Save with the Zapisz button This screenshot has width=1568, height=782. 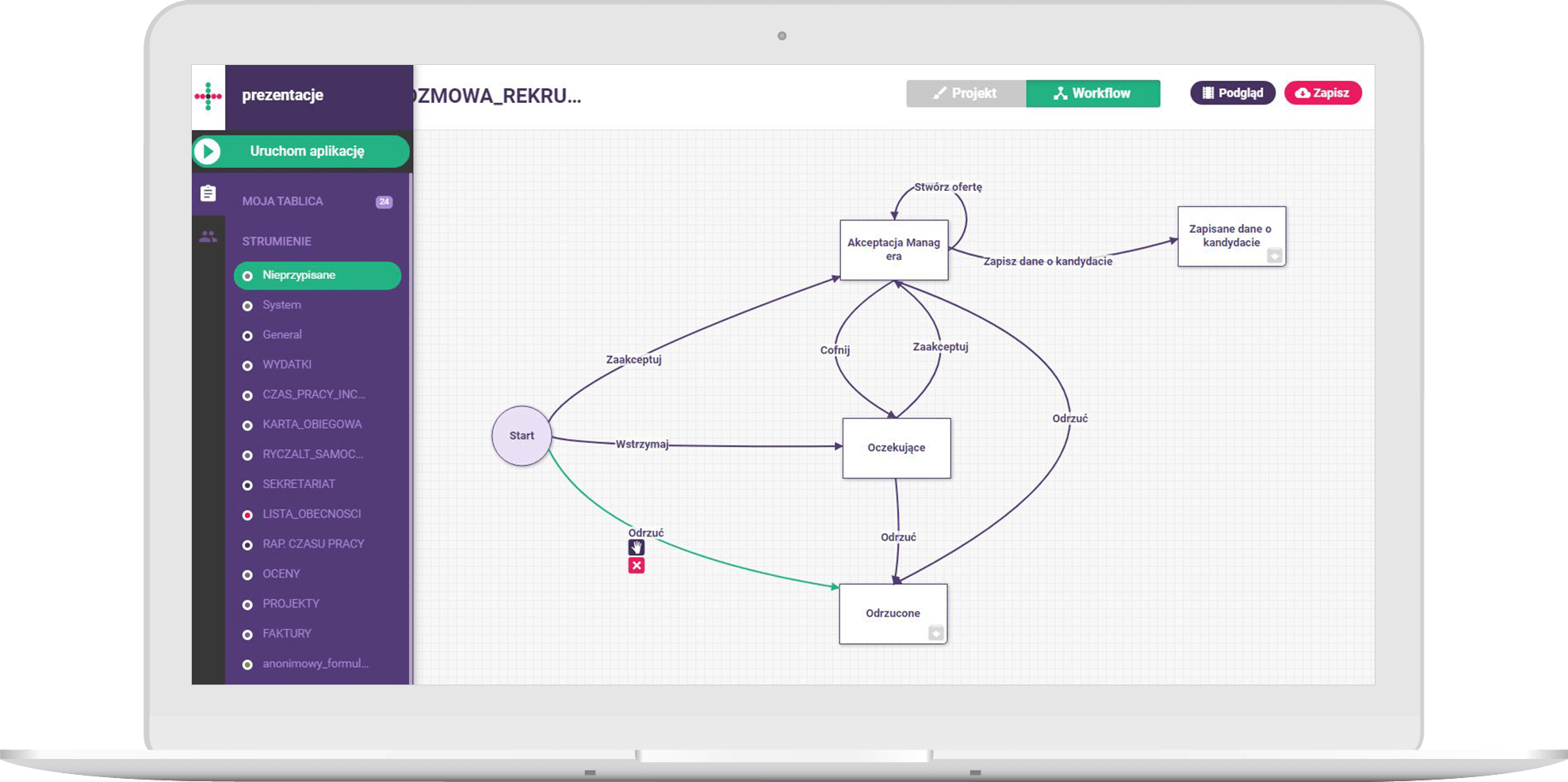(1322, 93)
